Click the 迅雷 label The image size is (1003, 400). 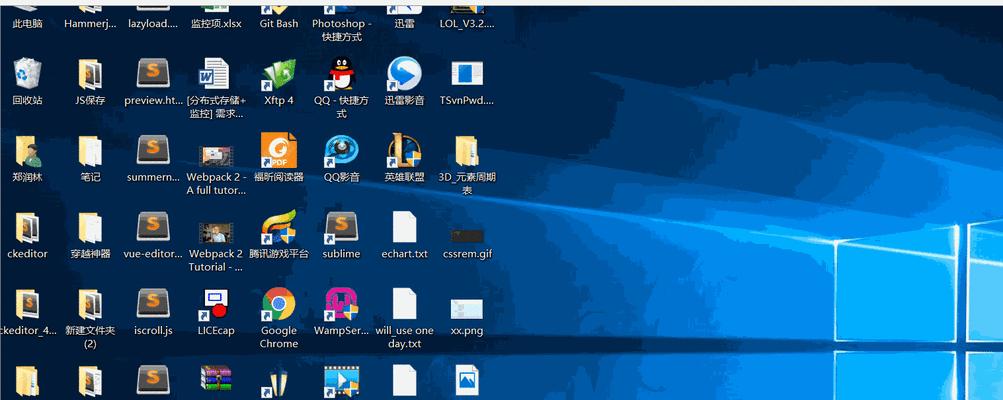[x=404, y=24]
